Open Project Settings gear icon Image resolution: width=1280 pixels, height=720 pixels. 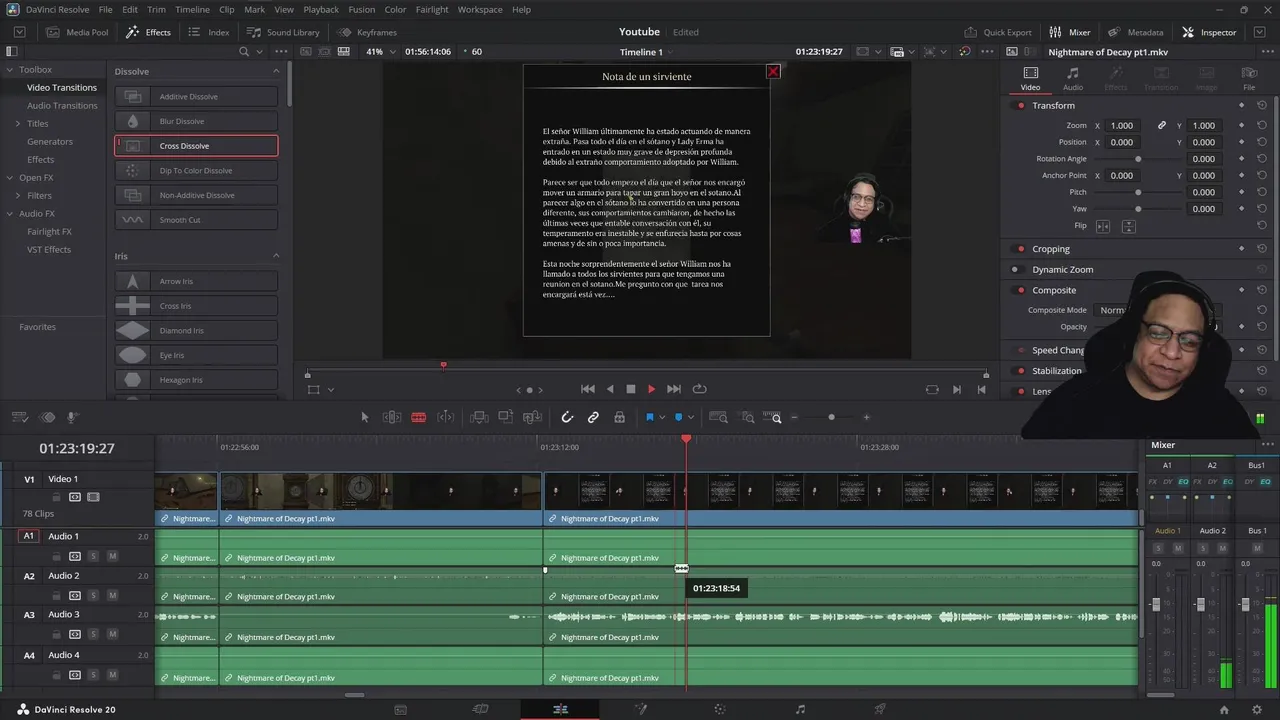tap(1257, 709)
